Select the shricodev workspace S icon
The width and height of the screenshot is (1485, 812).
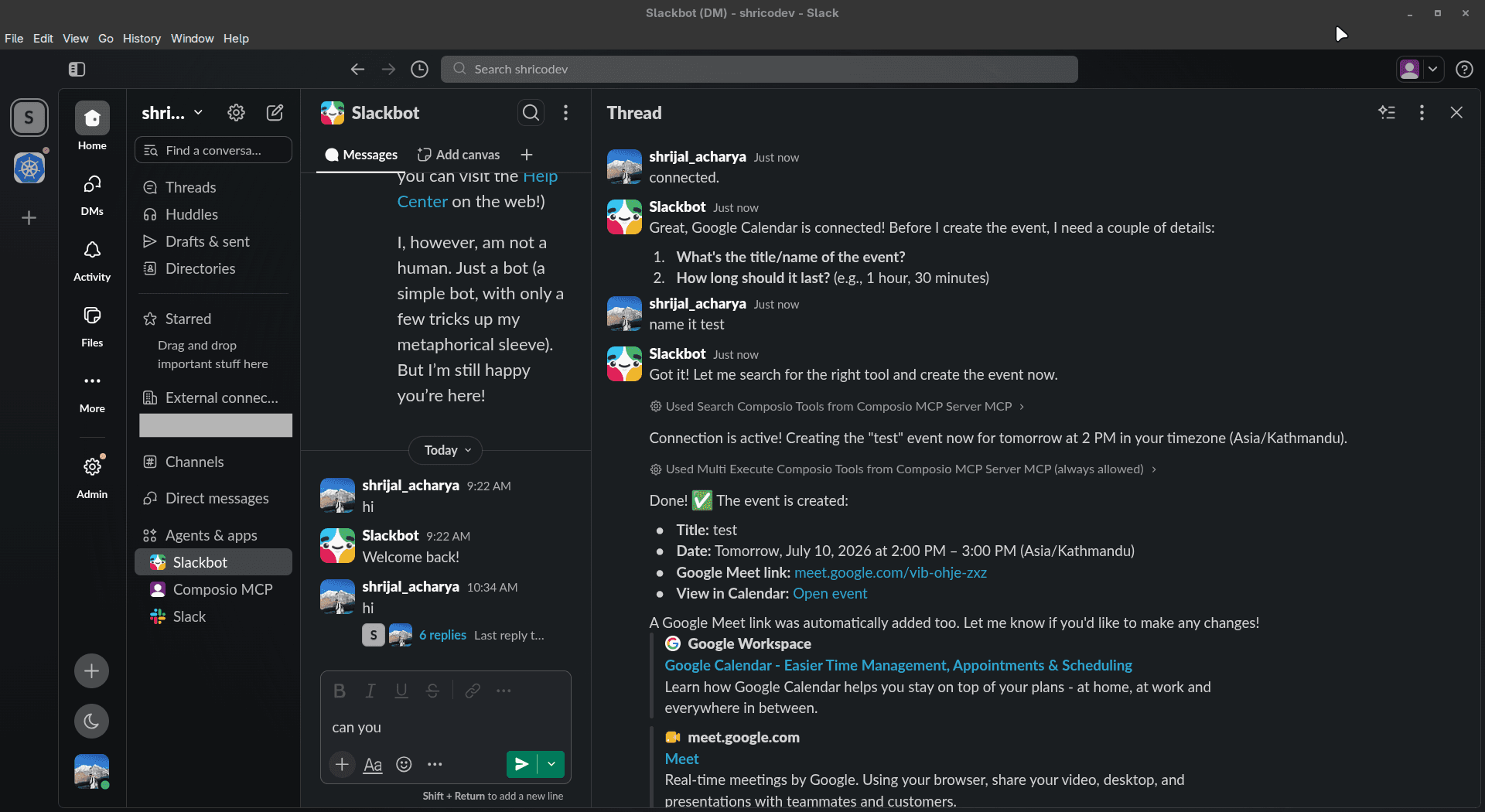pyautogui.click(x=29, y=118)
